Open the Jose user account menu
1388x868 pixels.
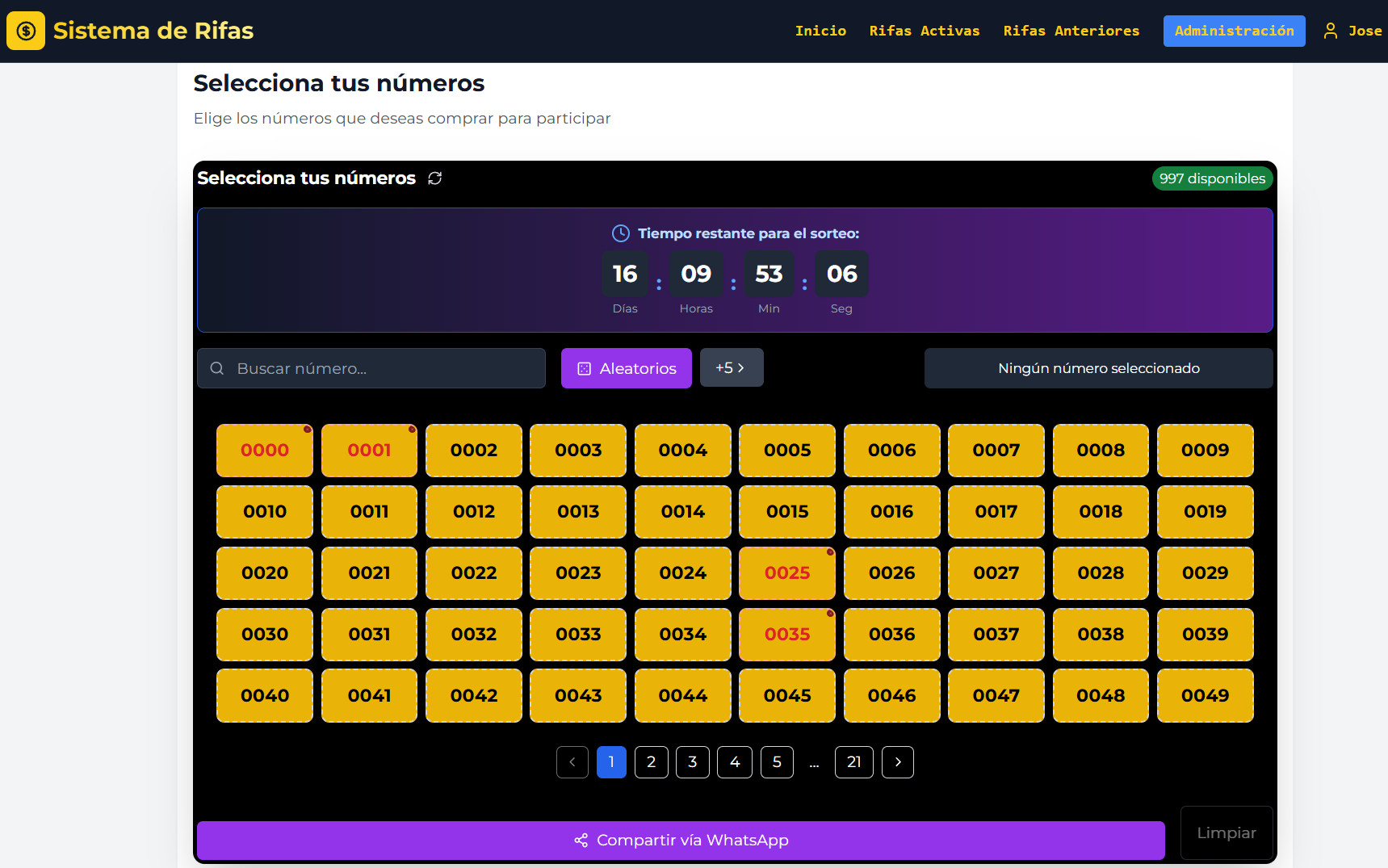pos(1364,31)
